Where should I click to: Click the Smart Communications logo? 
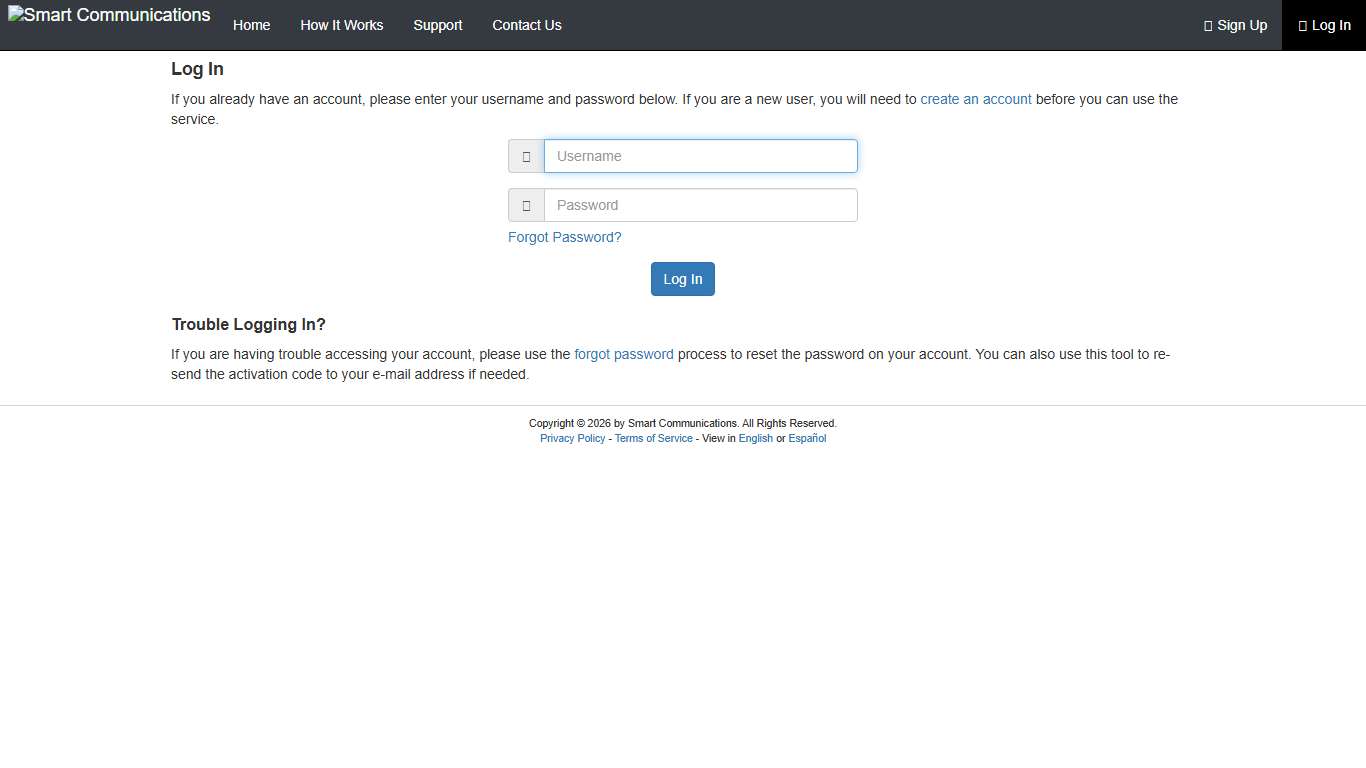click(x=109, y=15)
